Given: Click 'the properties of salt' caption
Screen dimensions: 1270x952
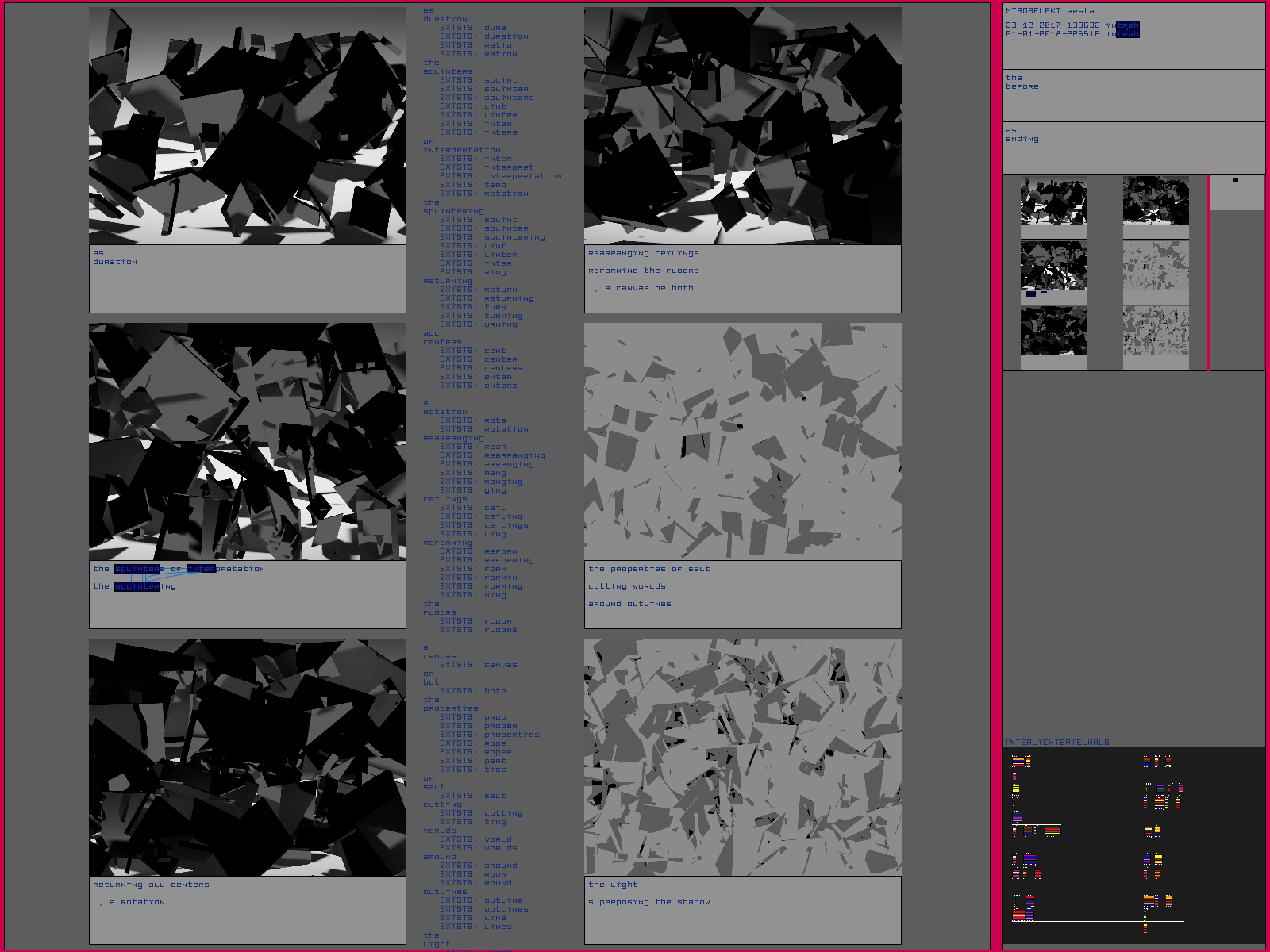Looking at the screenshot, I should [x=648, y=569].
